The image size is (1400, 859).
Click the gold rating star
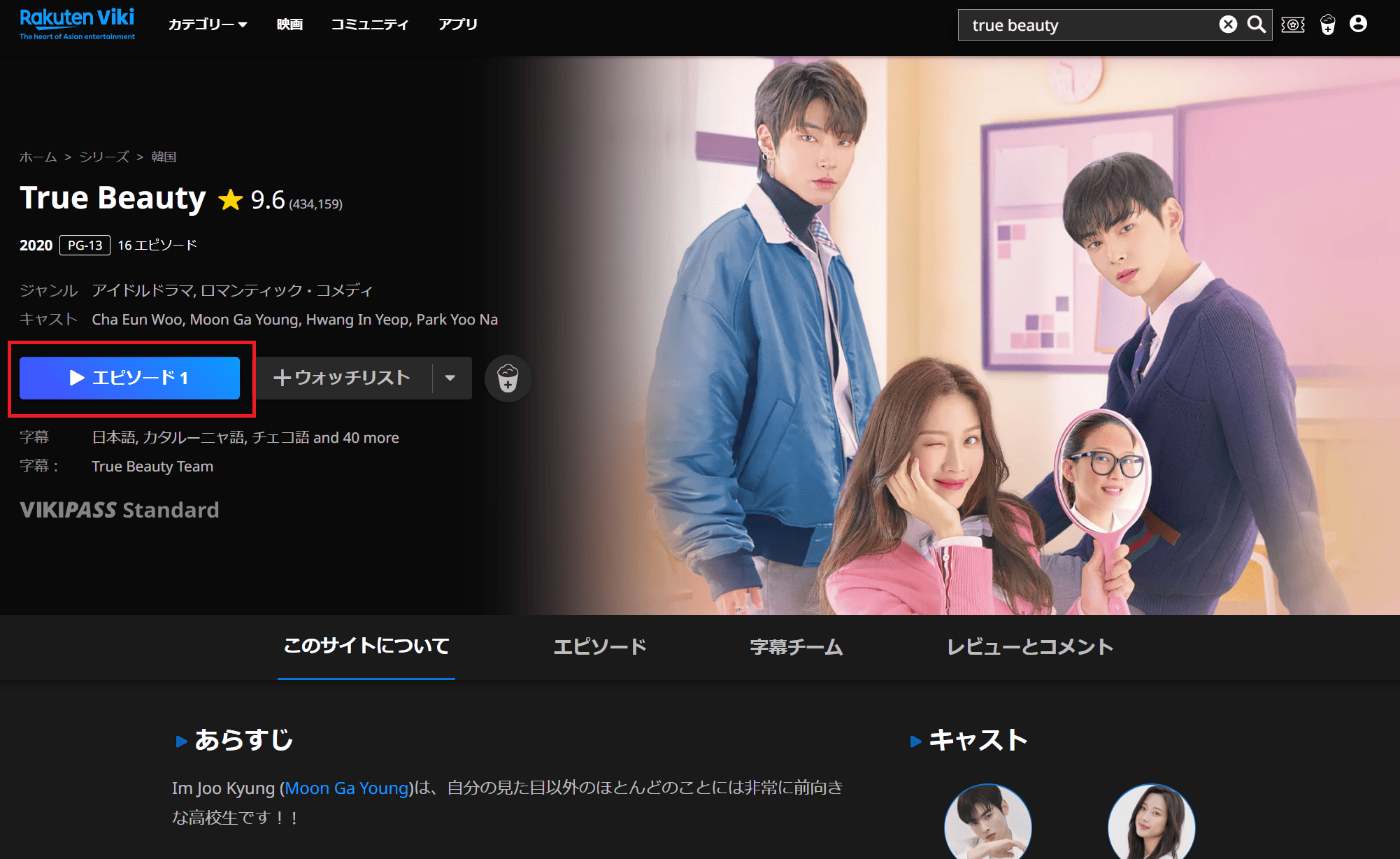pos(230,200)
